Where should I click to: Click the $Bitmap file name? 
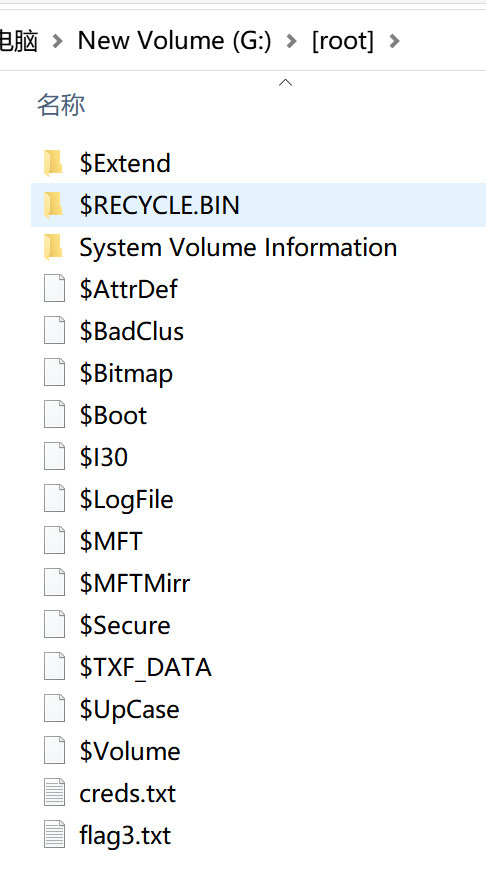pos(126,373)
